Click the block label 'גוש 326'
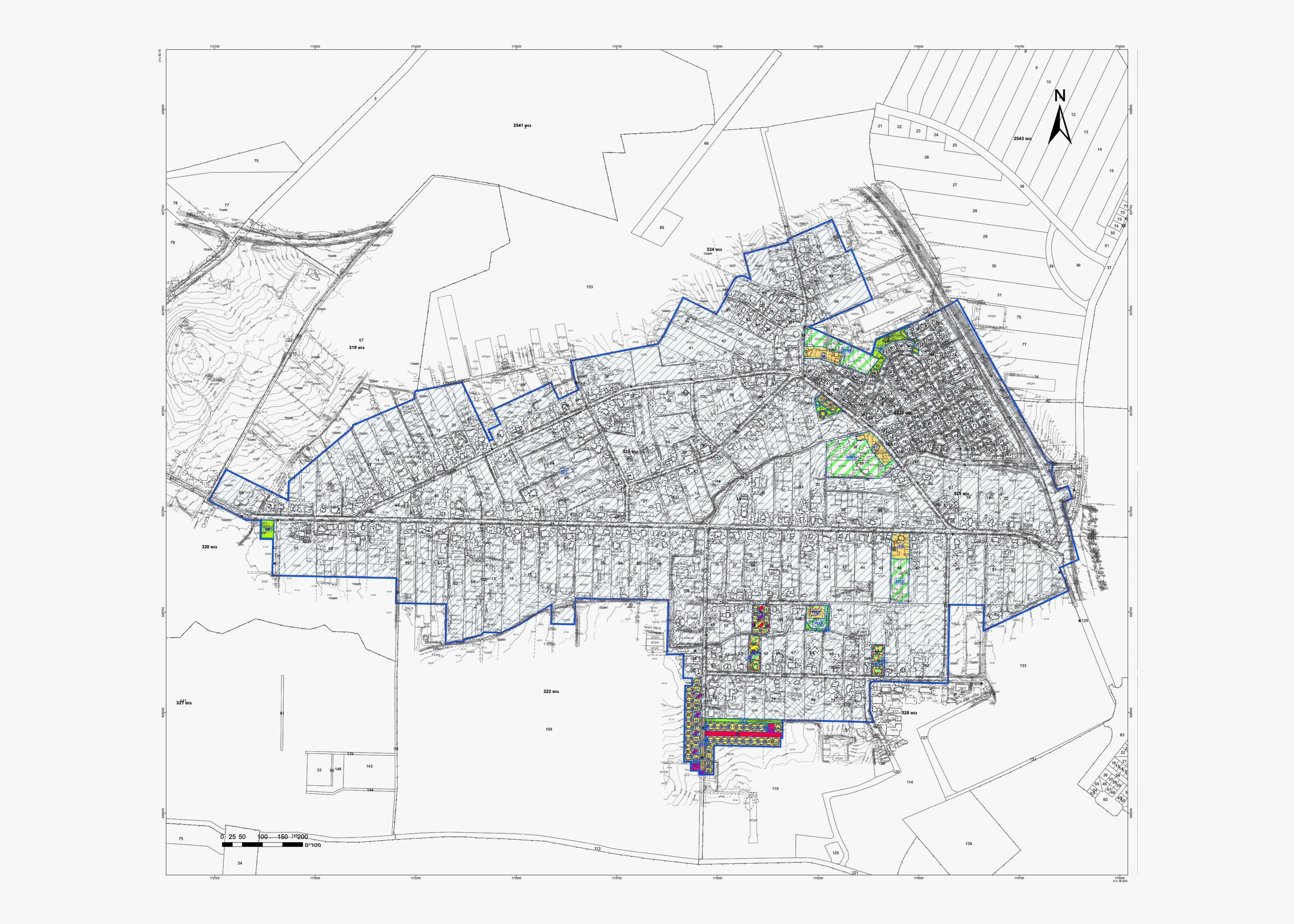 [909, 713]
